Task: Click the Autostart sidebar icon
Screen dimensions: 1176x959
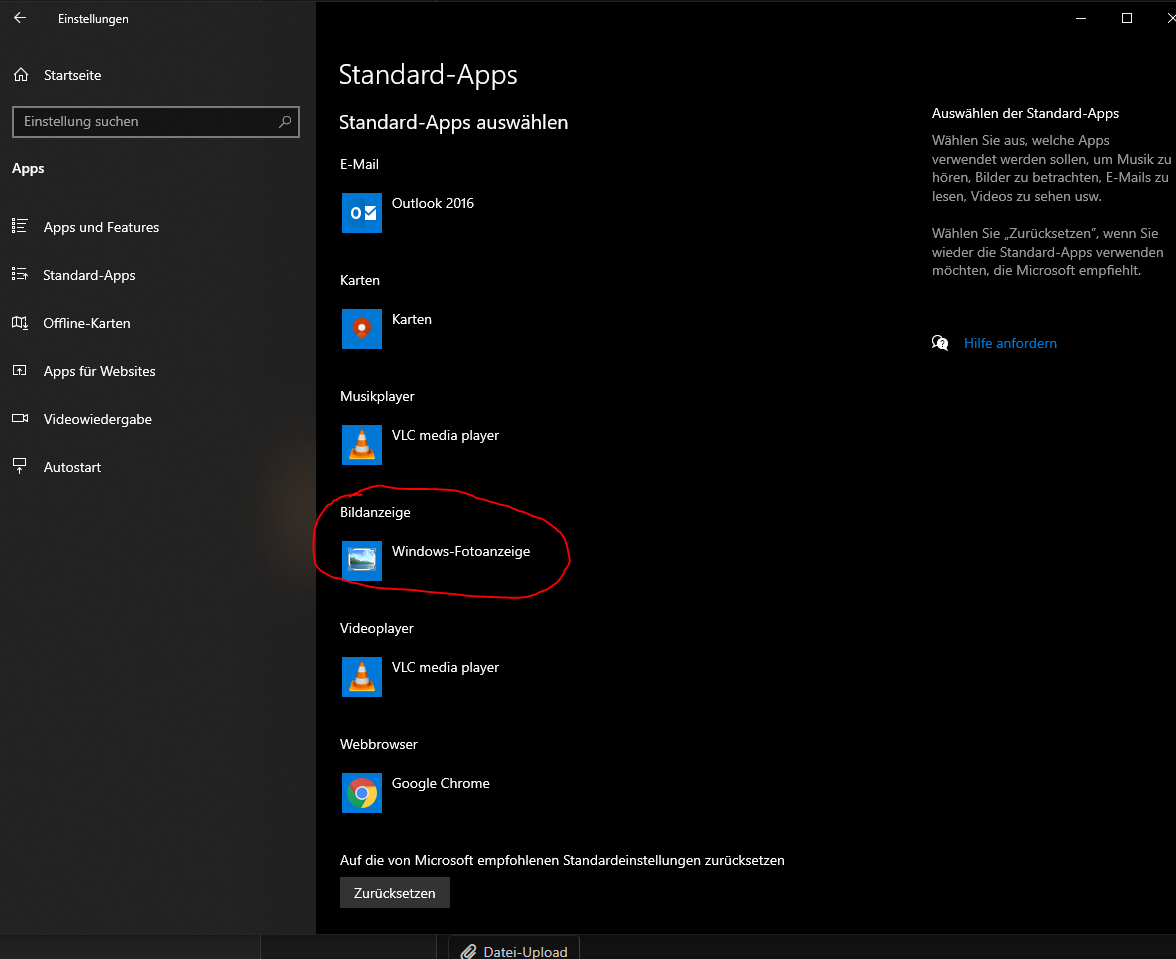Action: pos(20,466)
